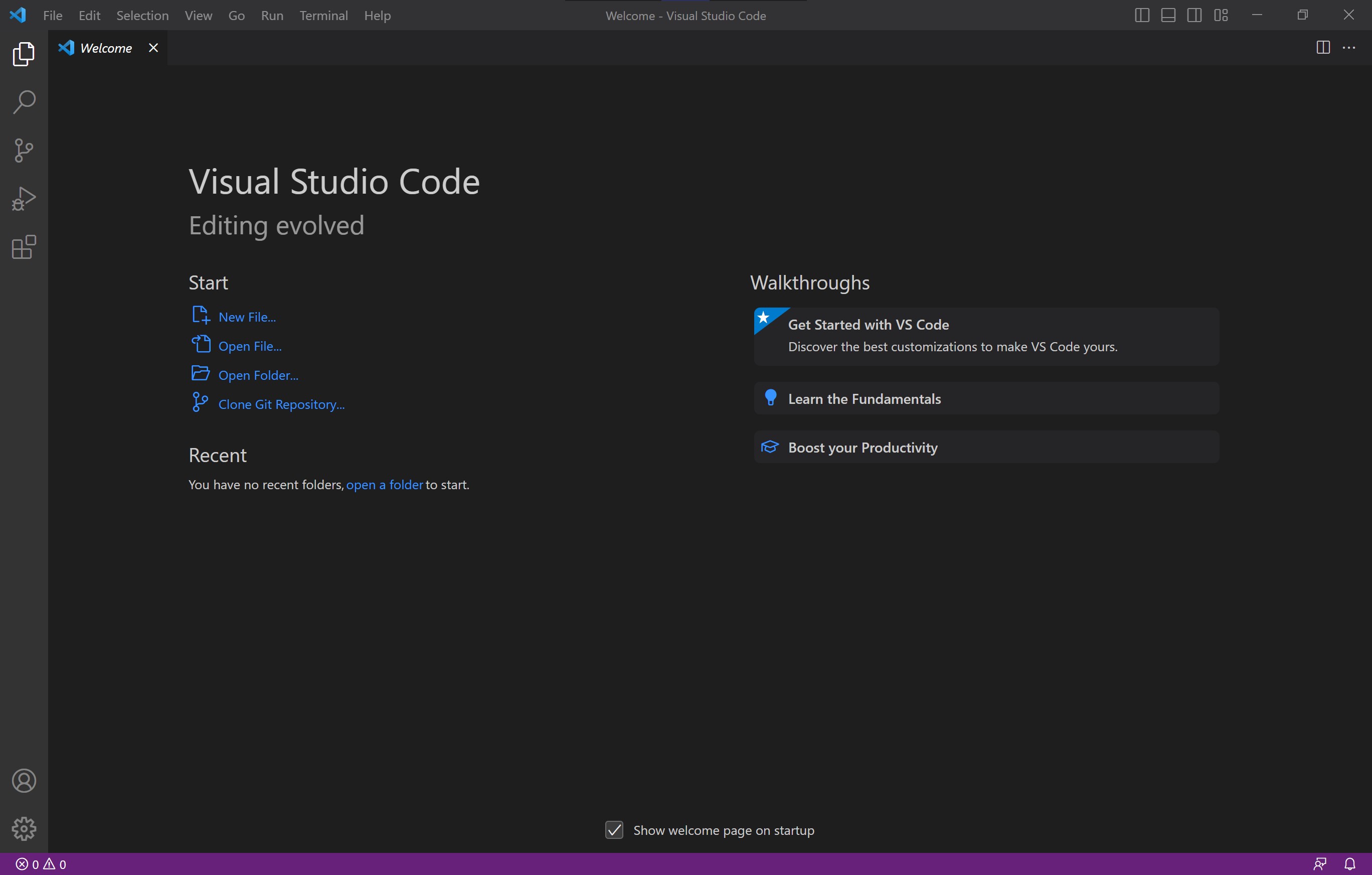Open the Manage gear icon
Image resolution: width=1372 pixels, height=875 pixels.
[24, 828]
